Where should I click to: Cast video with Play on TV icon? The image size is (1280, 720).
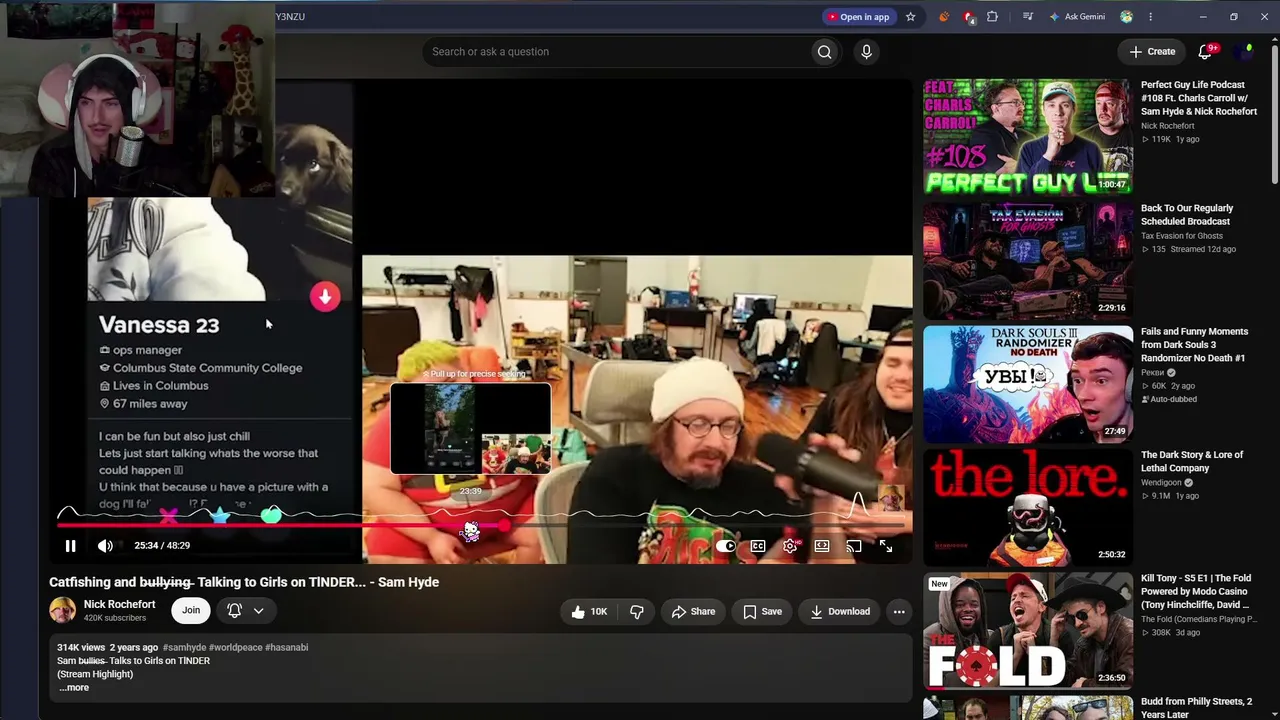click(x=854, y=546)
